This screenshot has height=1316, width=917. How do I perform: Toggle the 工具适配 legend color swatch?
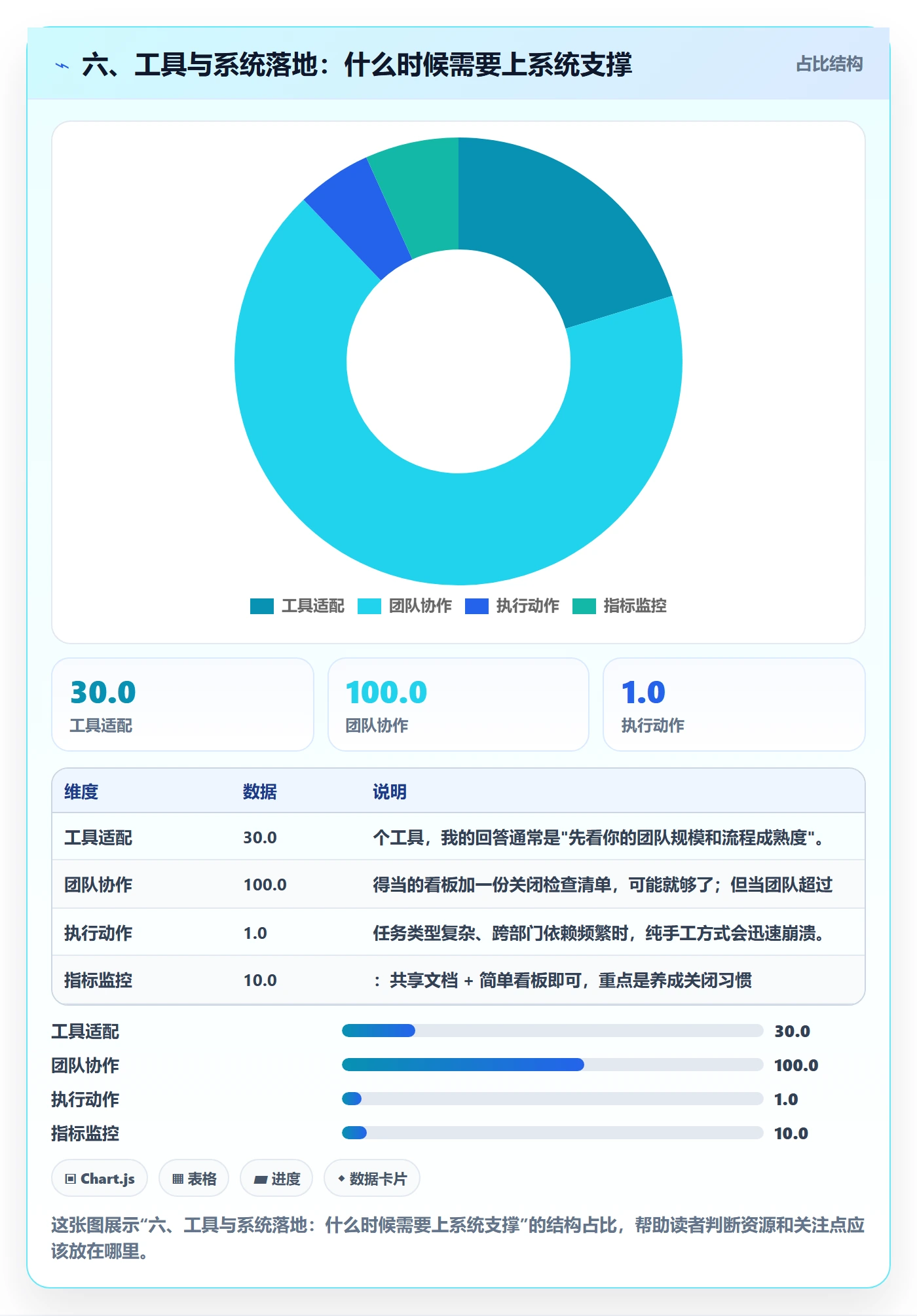[x=262, y=606]
